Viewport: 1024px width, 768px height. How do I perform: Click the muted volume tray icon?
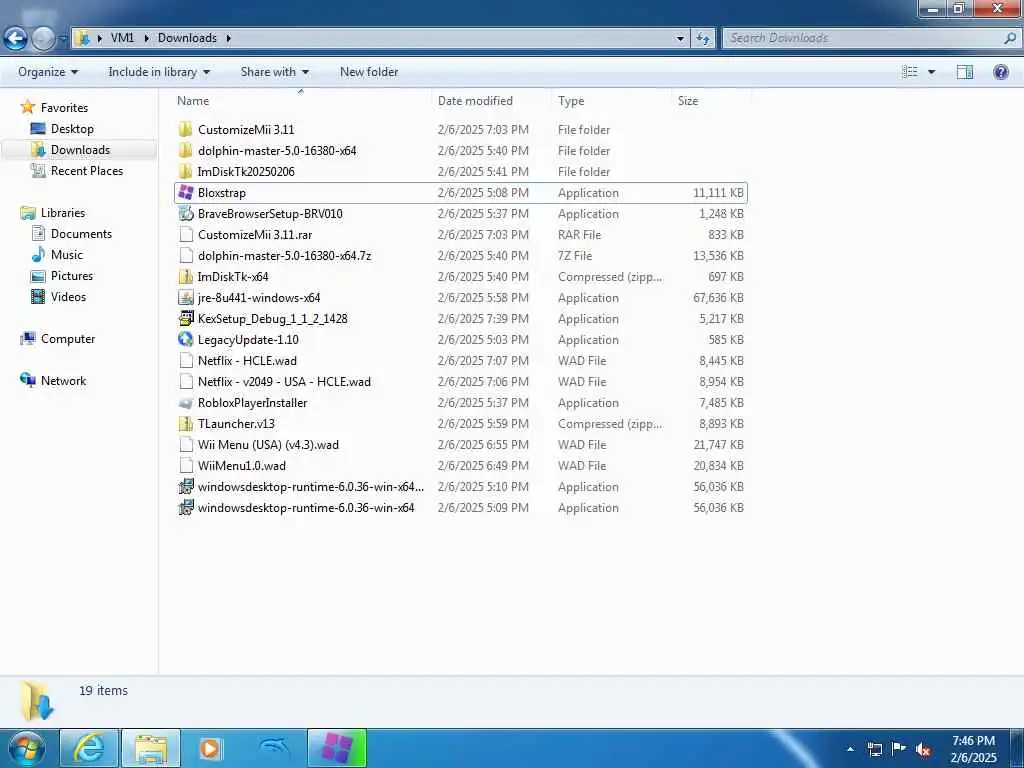pyautogui.click(x=923, y=750)
